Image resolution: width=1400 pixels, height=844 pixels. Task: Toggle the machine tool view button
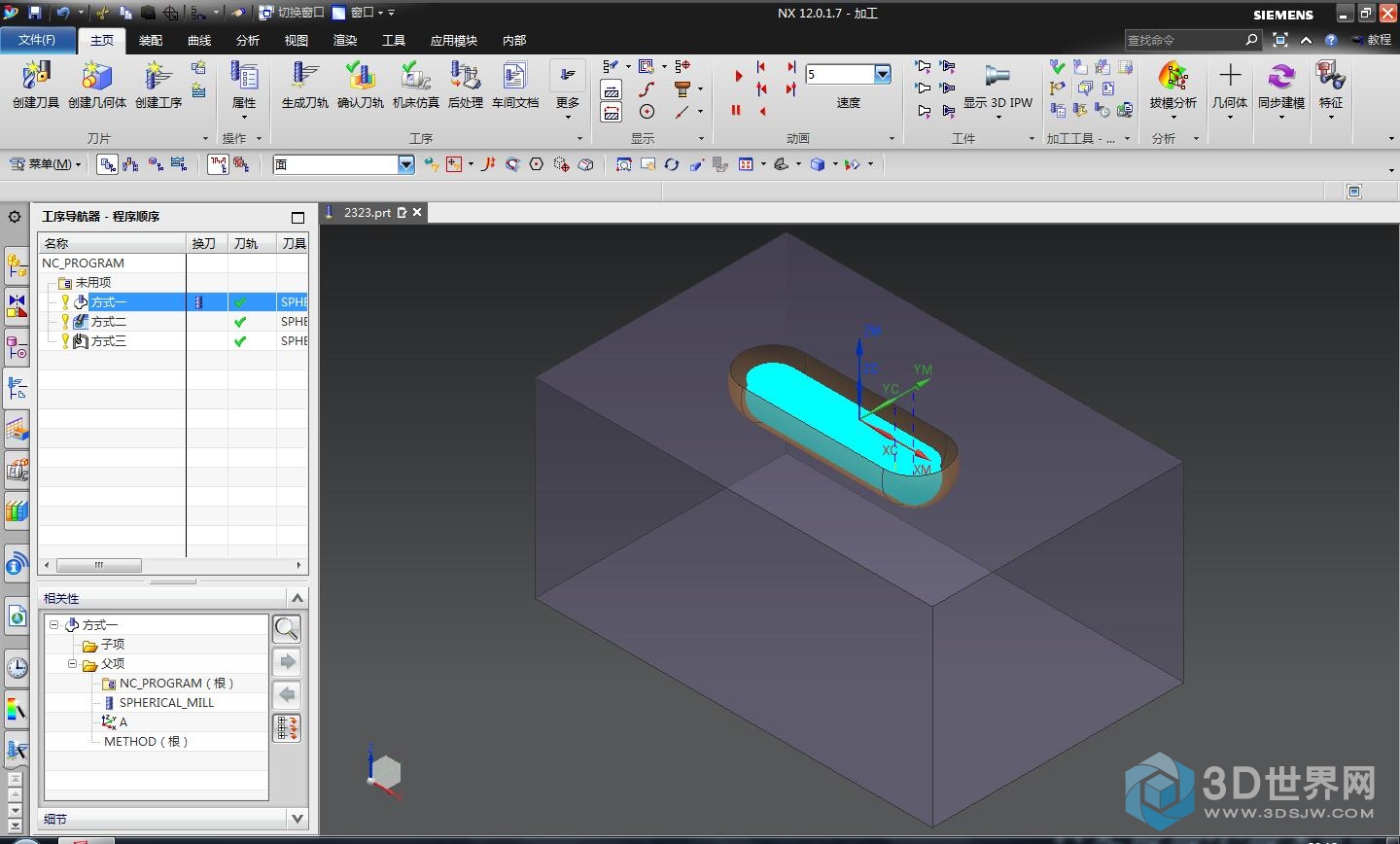(131, 164)
